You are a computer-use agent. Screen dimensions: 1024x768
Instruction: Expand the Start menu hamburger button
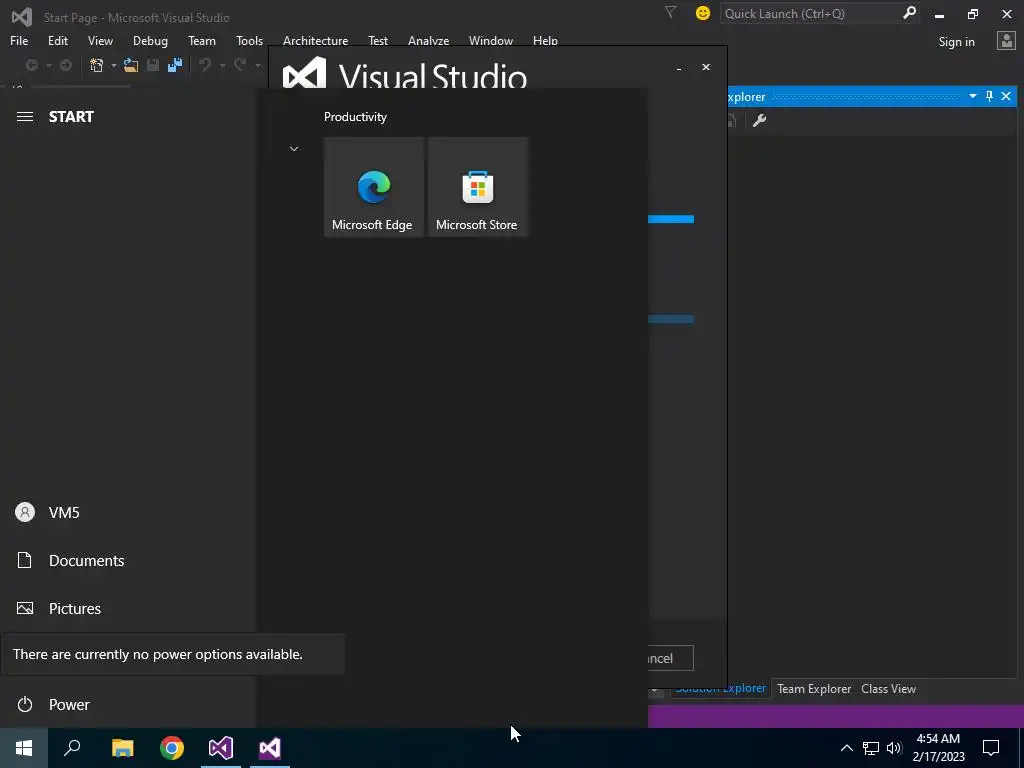pos(25,116)
